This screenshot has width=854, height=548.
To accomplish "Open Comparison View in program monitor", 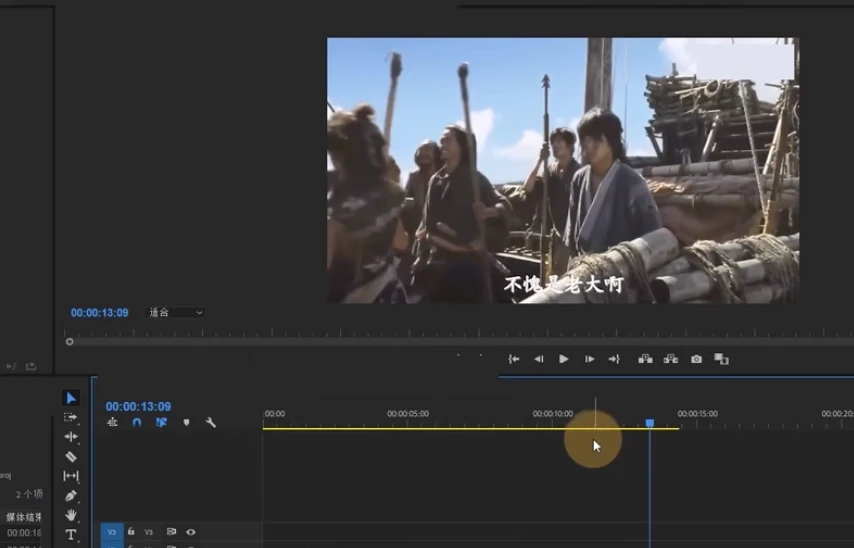I will 721,358.
